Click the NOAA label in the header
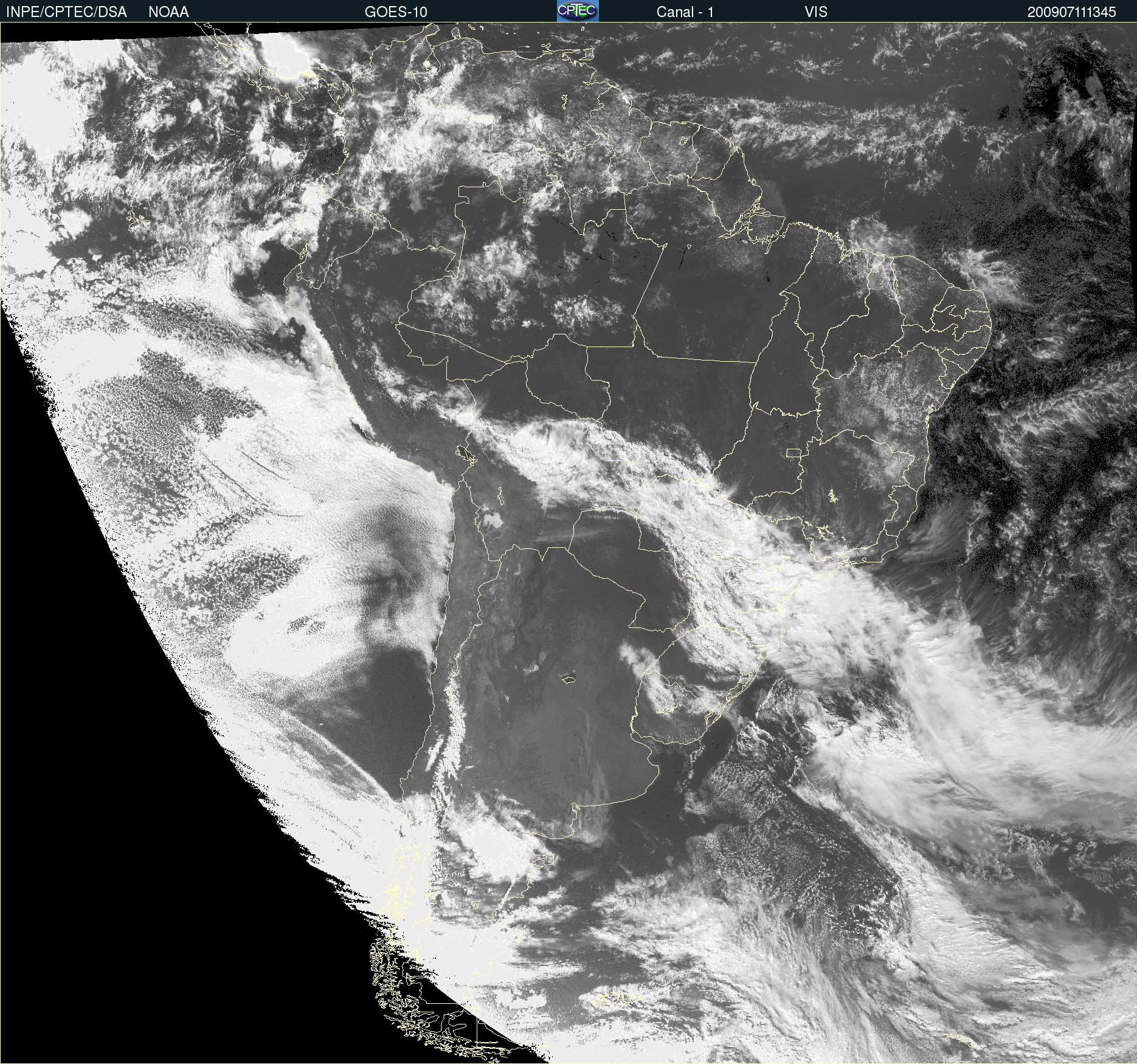 pyautogui.click(x=168, y=12)
